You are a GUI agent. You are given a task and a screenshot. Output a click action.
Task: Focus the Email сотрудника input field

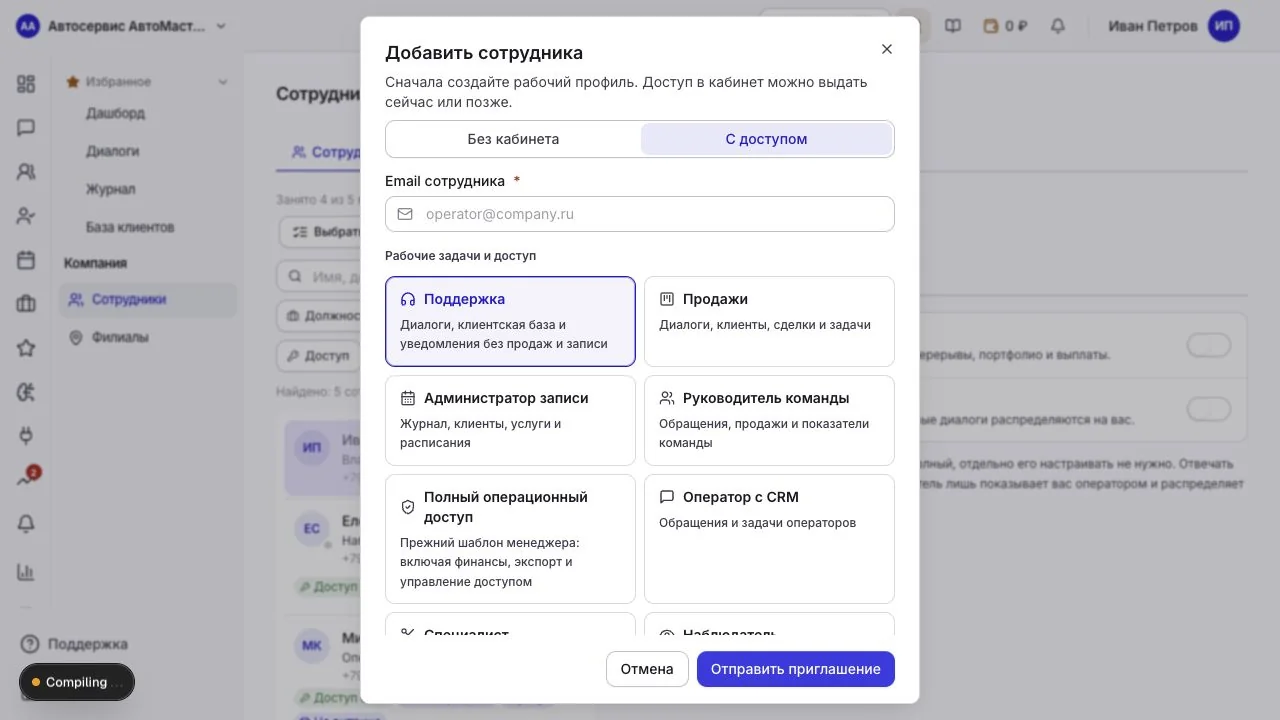[640, 214]
